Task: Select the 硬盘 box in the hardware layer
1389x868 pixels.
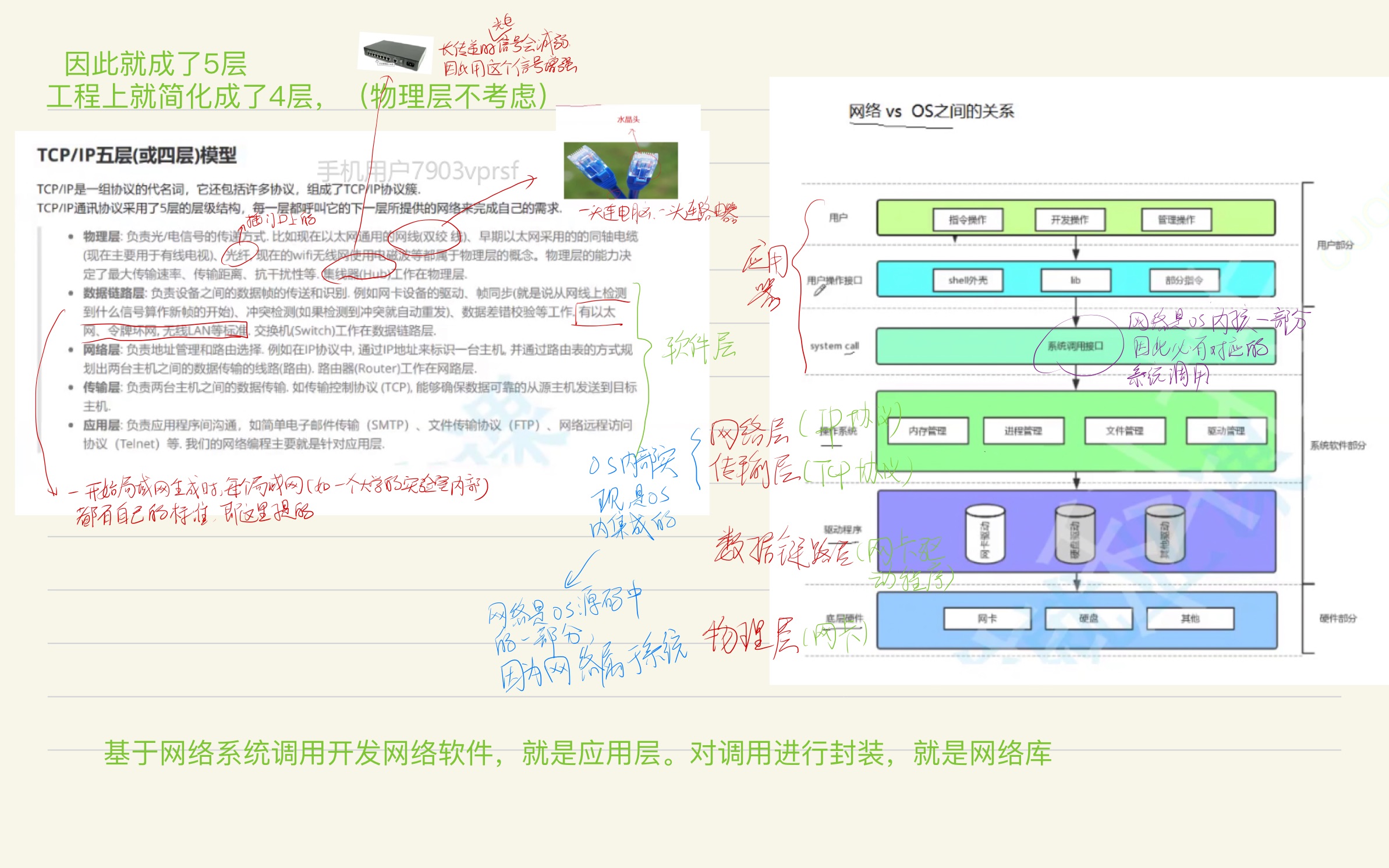Action: (1089, 619)
